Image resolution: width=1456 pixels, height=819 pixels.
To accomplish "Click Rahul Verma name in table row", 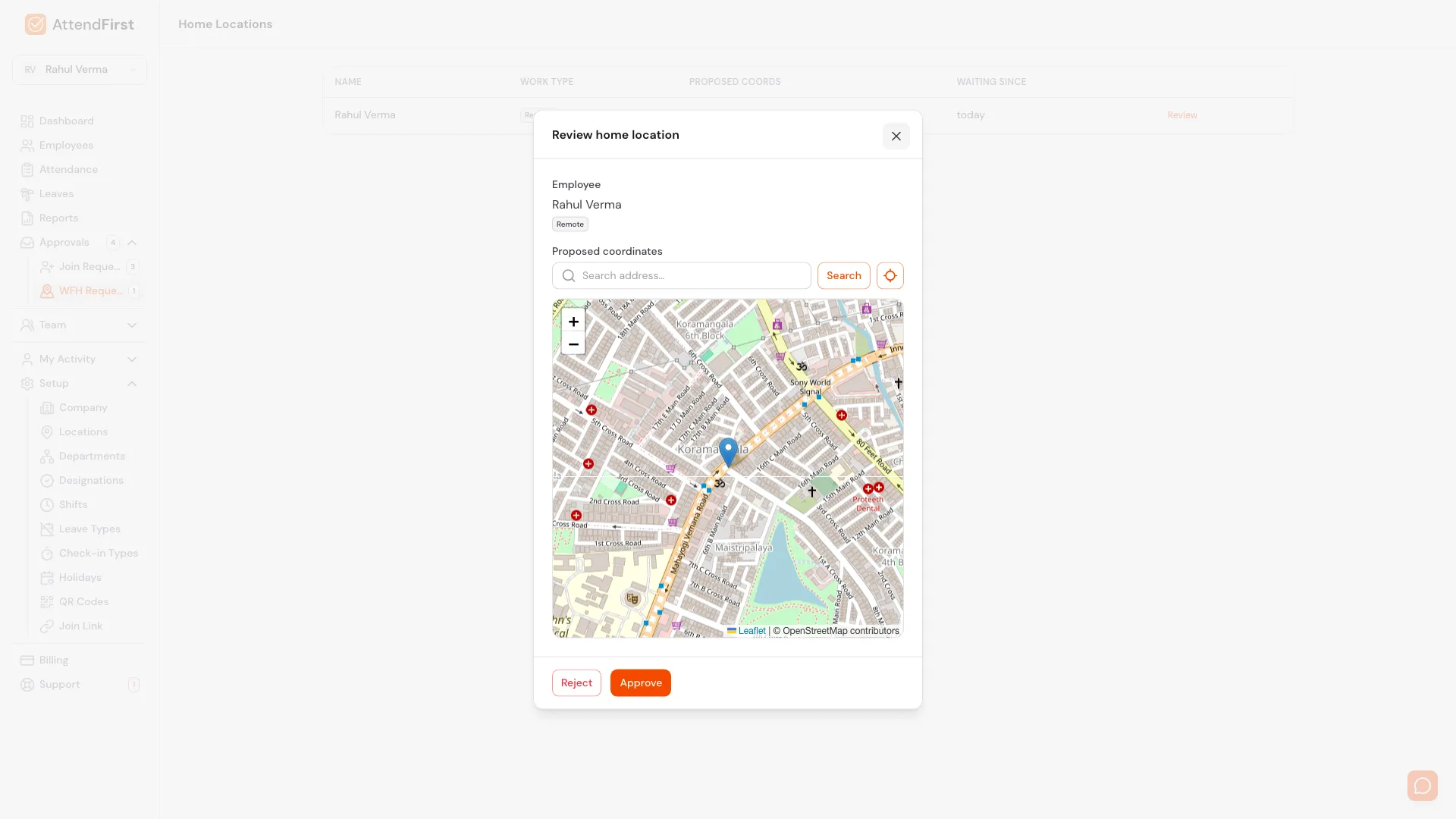I will point(365,115).
